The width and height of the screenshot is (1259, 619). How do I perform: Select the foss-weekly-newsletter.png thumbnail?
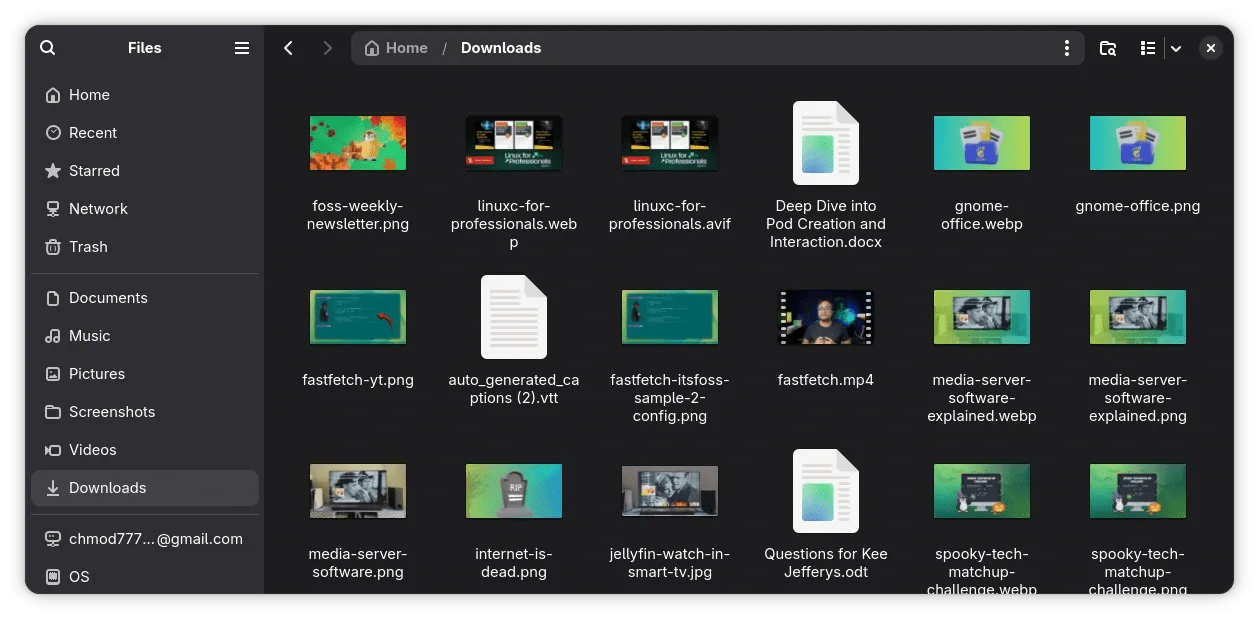(358, 143)
